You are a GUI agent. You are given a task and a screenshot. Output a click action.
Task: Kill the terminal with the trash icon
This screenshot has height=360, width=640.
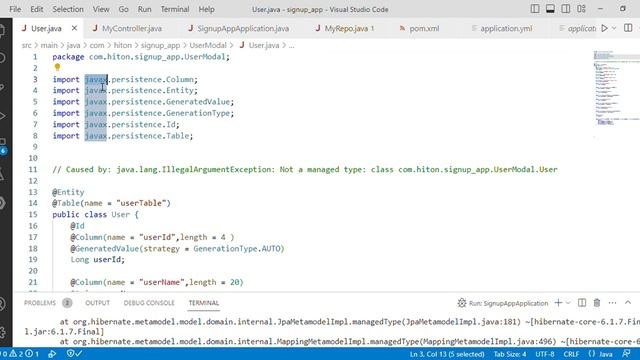pos(597,303)
